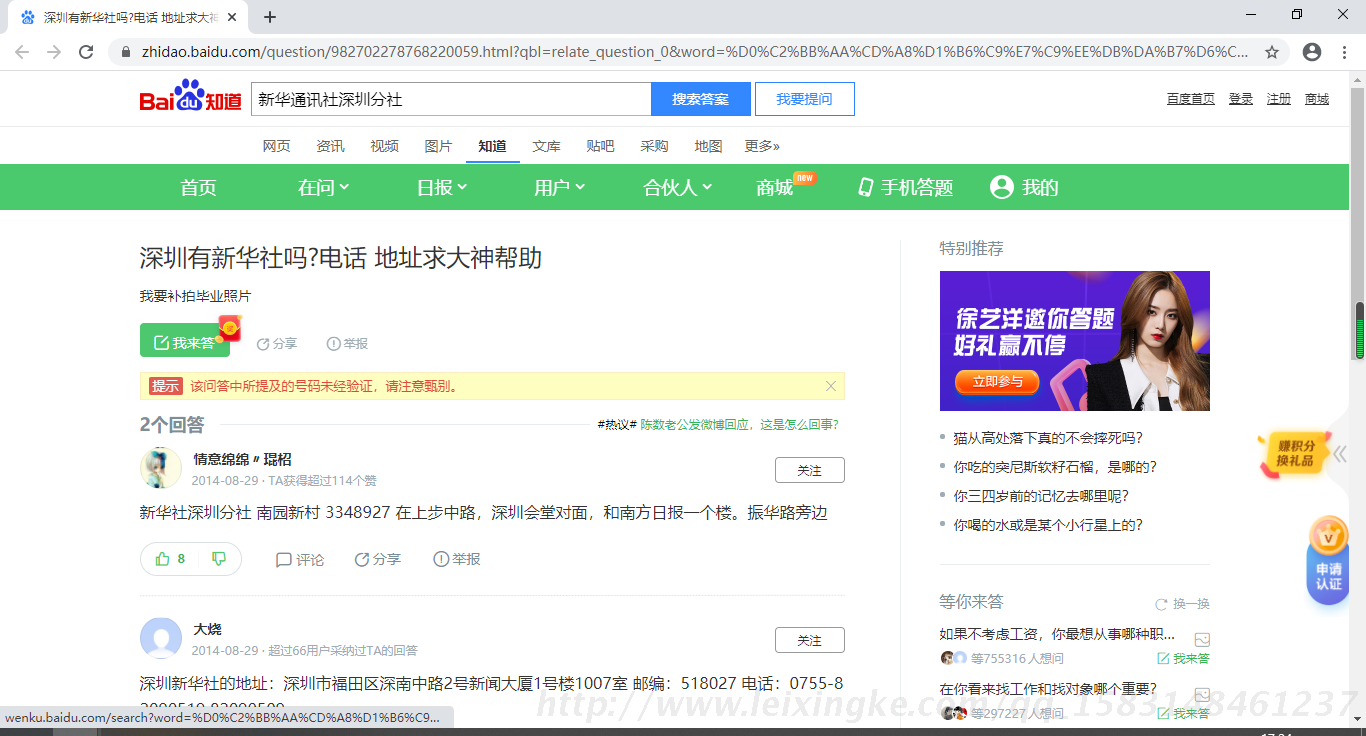Viewport: 1366px width, 736px height.
Task: Click 我来答 beside 等755316人想问
Action: pos(1183,659)
